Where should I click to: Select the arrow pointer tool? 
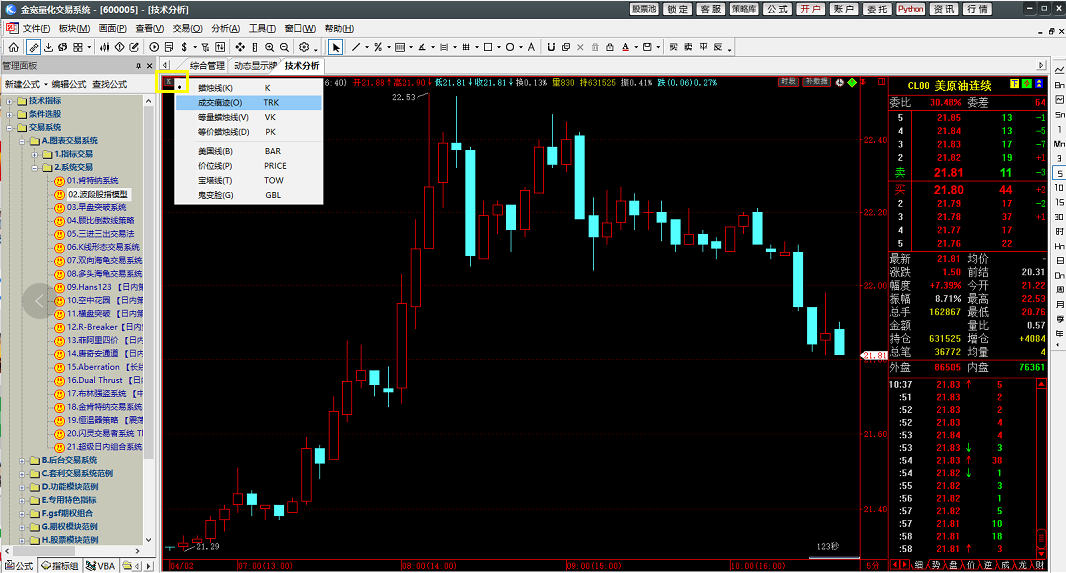pos(336,48)
